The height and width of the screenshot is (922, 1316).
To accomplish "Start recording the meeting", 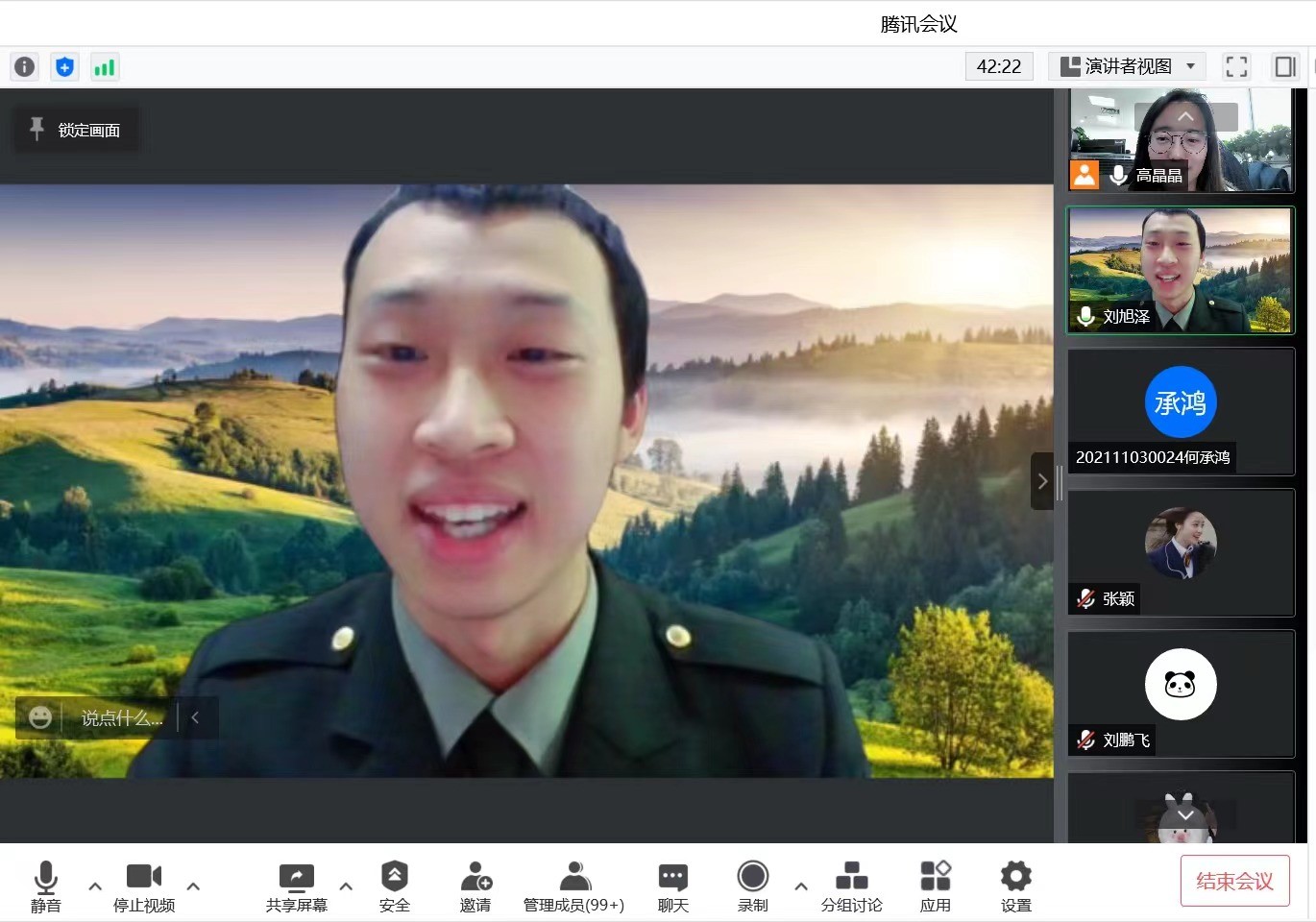I will [x=752, y=886].
